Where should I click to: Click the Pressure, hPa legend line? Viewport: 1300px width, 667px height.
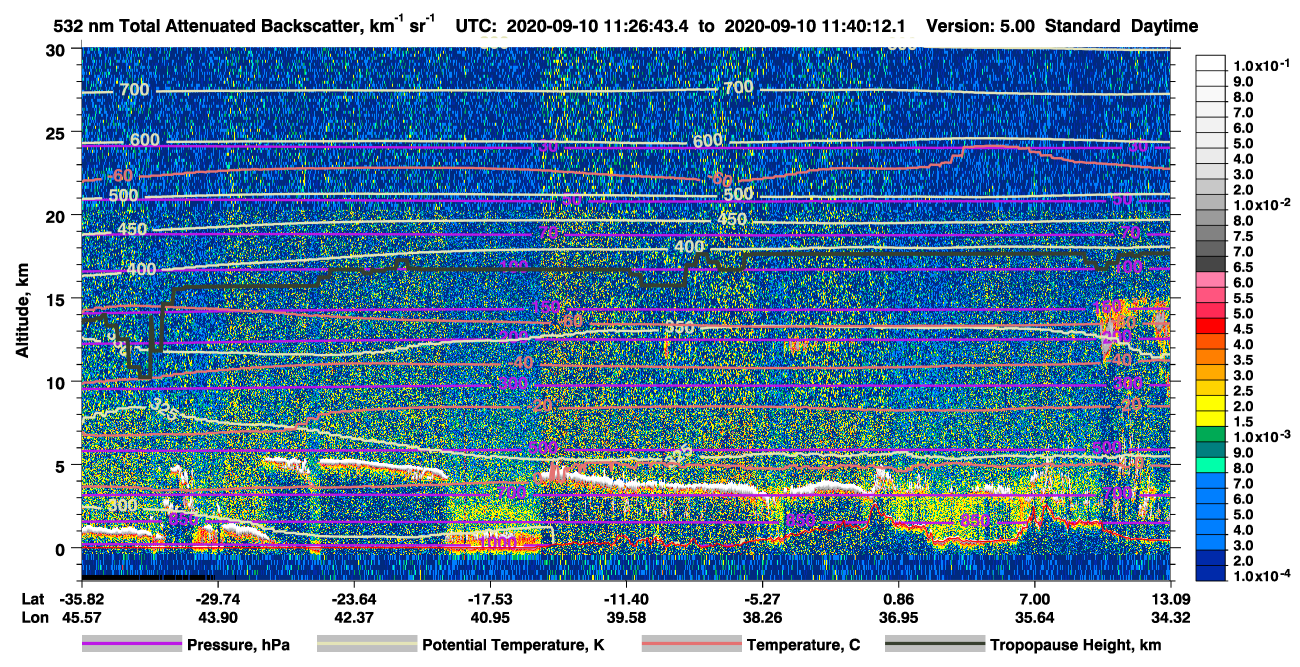pos(131,645)
